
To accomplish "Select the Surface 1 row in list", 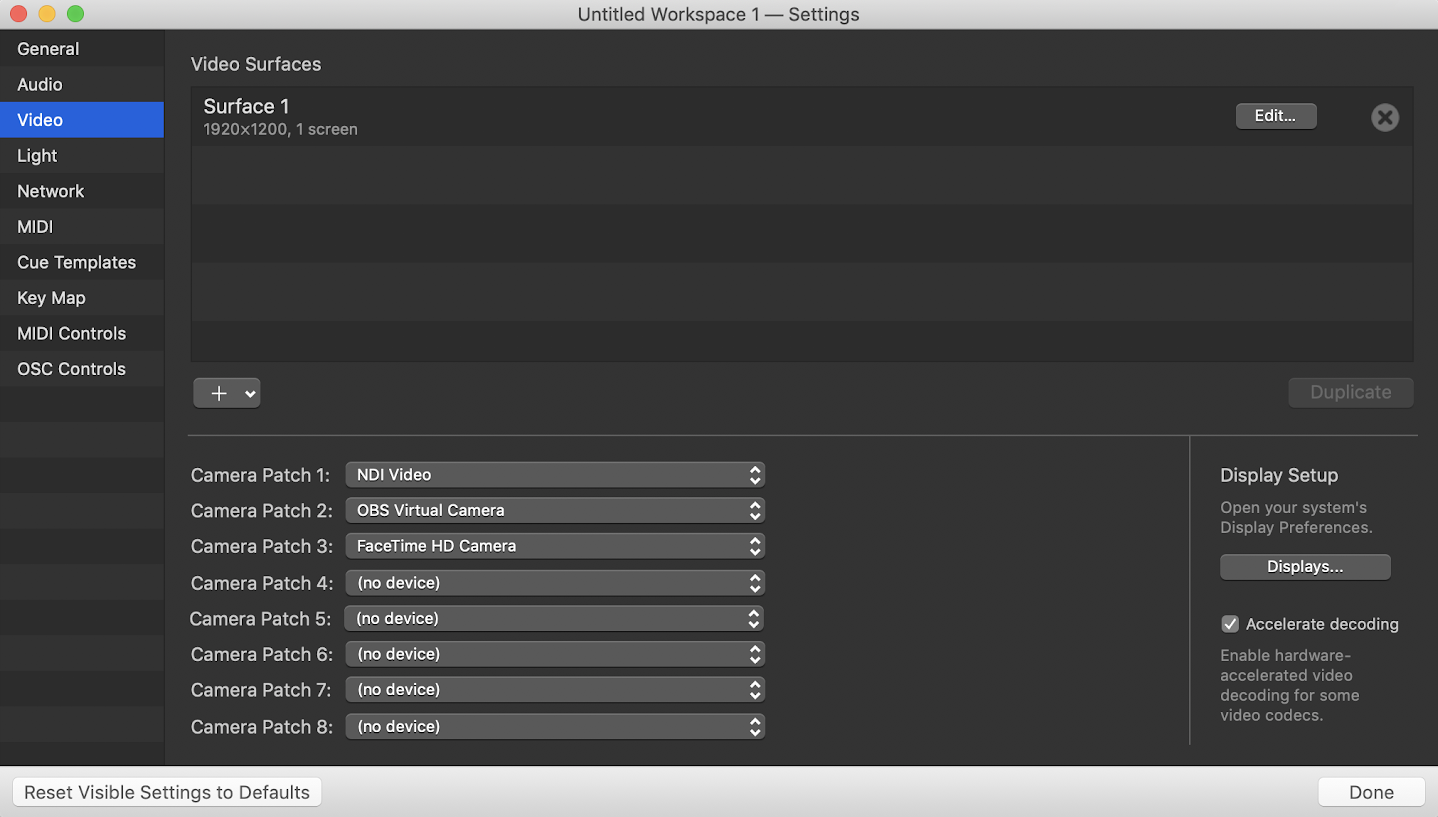I will pos(600,117).
